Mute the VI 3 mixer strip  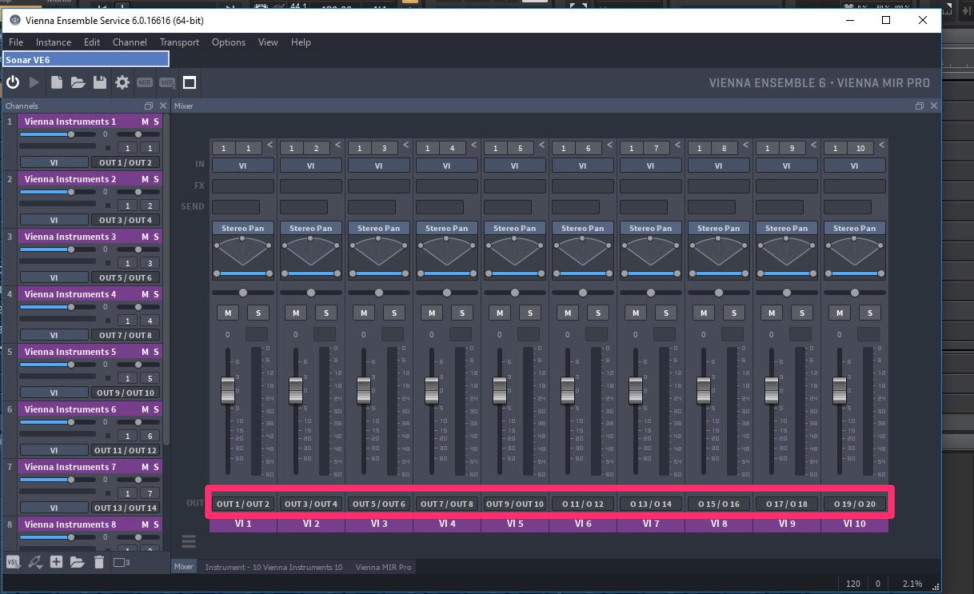pos(364,313)
